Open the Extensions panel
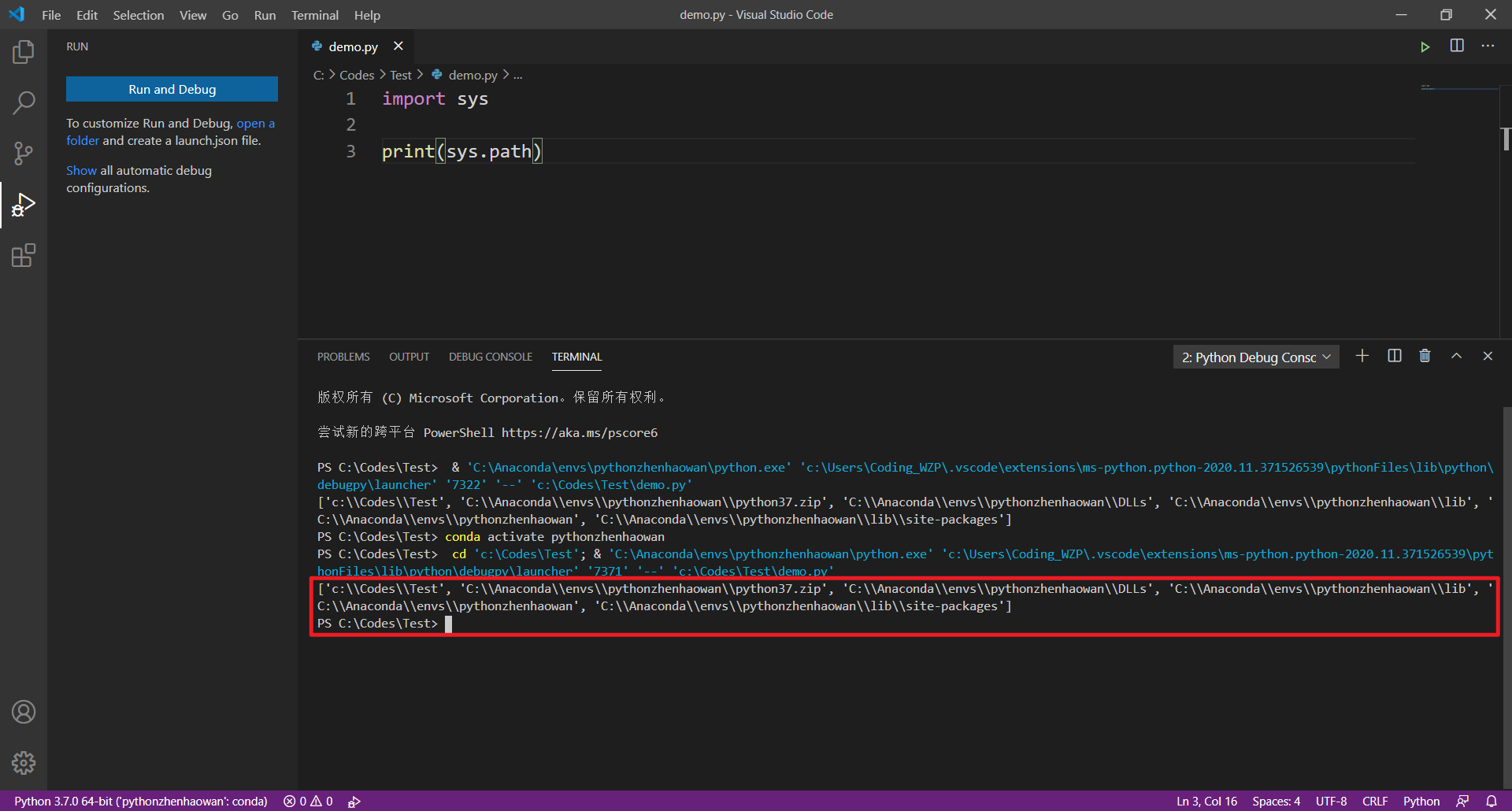Screen dimensions: 1512x811 23,255
